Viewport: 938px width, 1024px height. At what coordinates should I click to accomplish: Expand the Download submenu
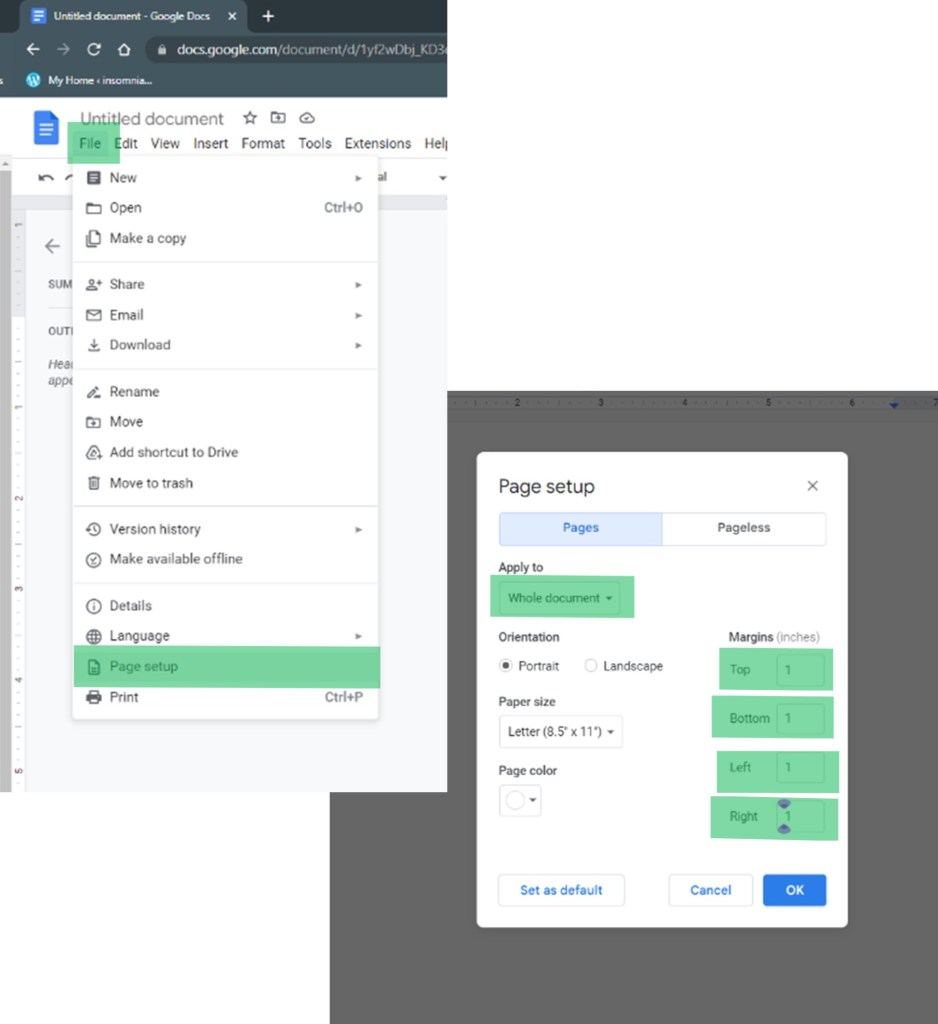click(x=140, y=345)
